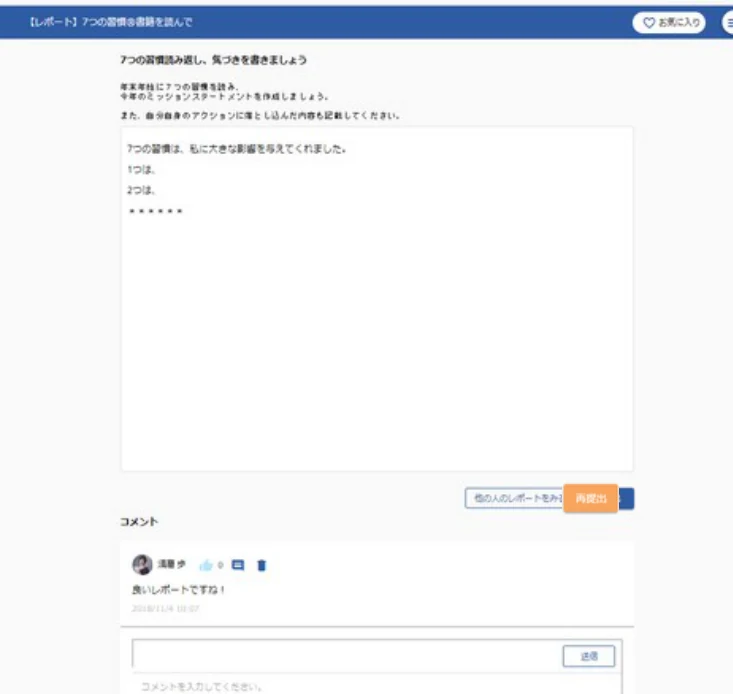Screen dimensions: 733x694
Task: Click the comment text 良いレポートですね！
Action: click(179, 590)
